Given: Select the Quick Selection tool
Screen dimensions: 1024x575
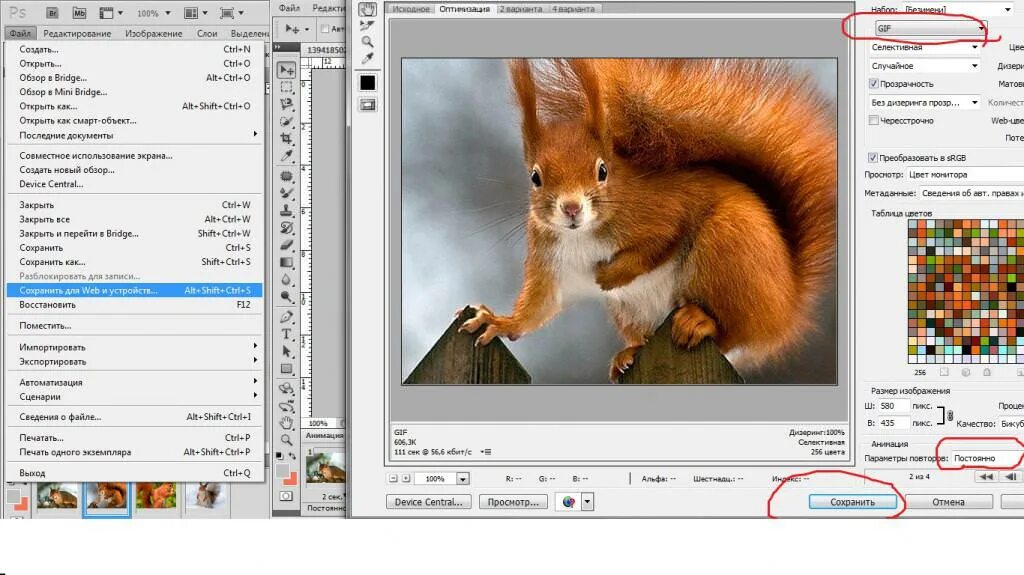Looking at the screenshot, I should 286,122.
